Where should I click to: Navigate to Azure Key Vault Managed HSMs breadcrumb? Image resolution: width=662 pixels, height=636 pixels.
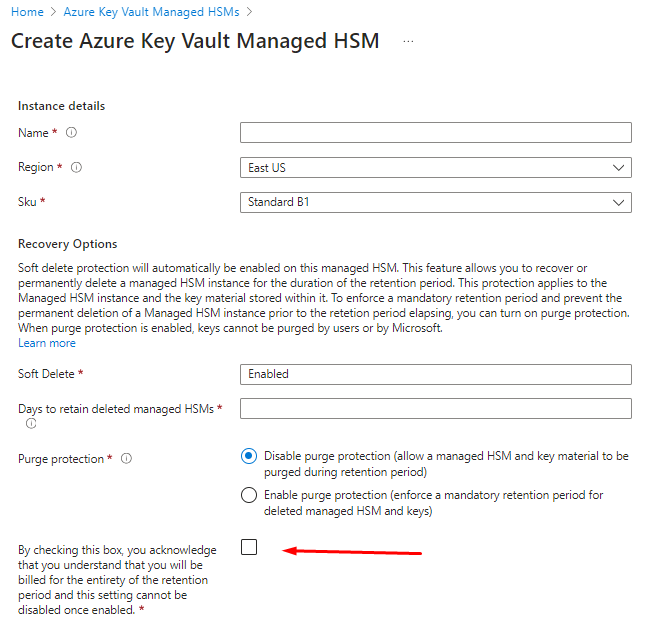pos(152,12)
